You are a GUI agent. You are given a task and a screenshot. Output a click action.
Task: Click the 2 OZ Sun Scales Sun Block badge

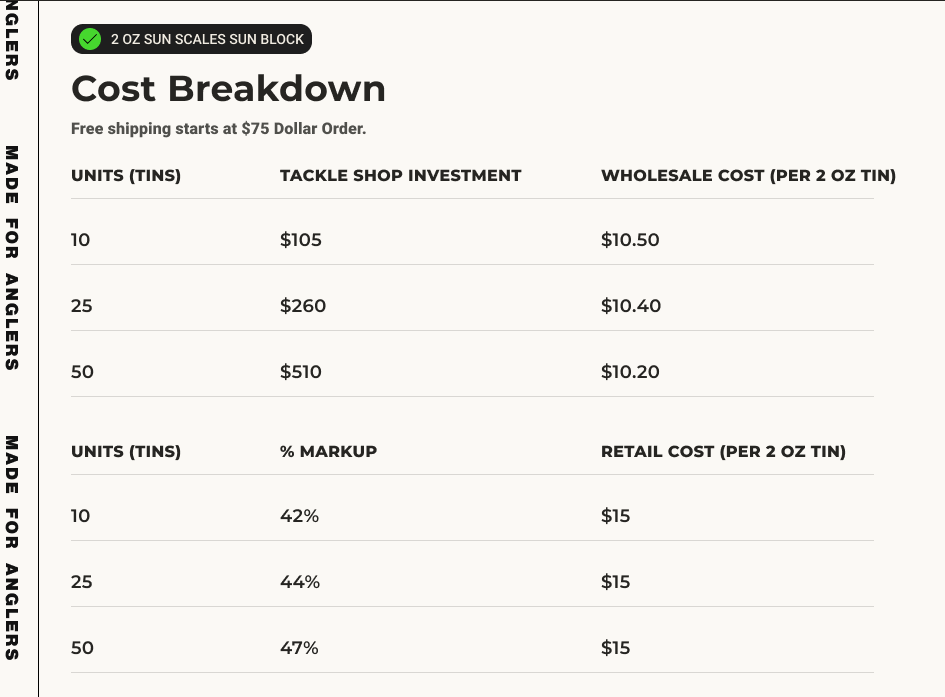click(192, 39)
